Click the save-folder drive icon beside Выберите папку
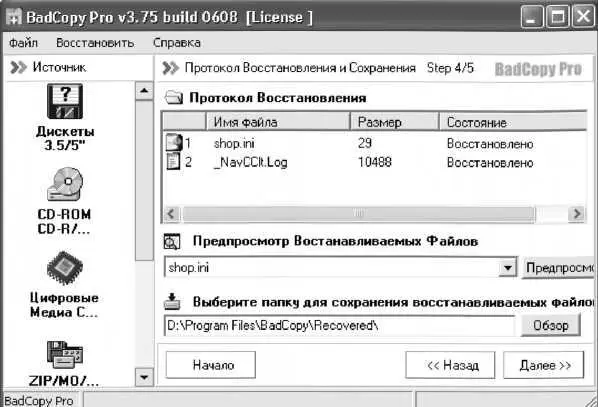 click(172, 301)
